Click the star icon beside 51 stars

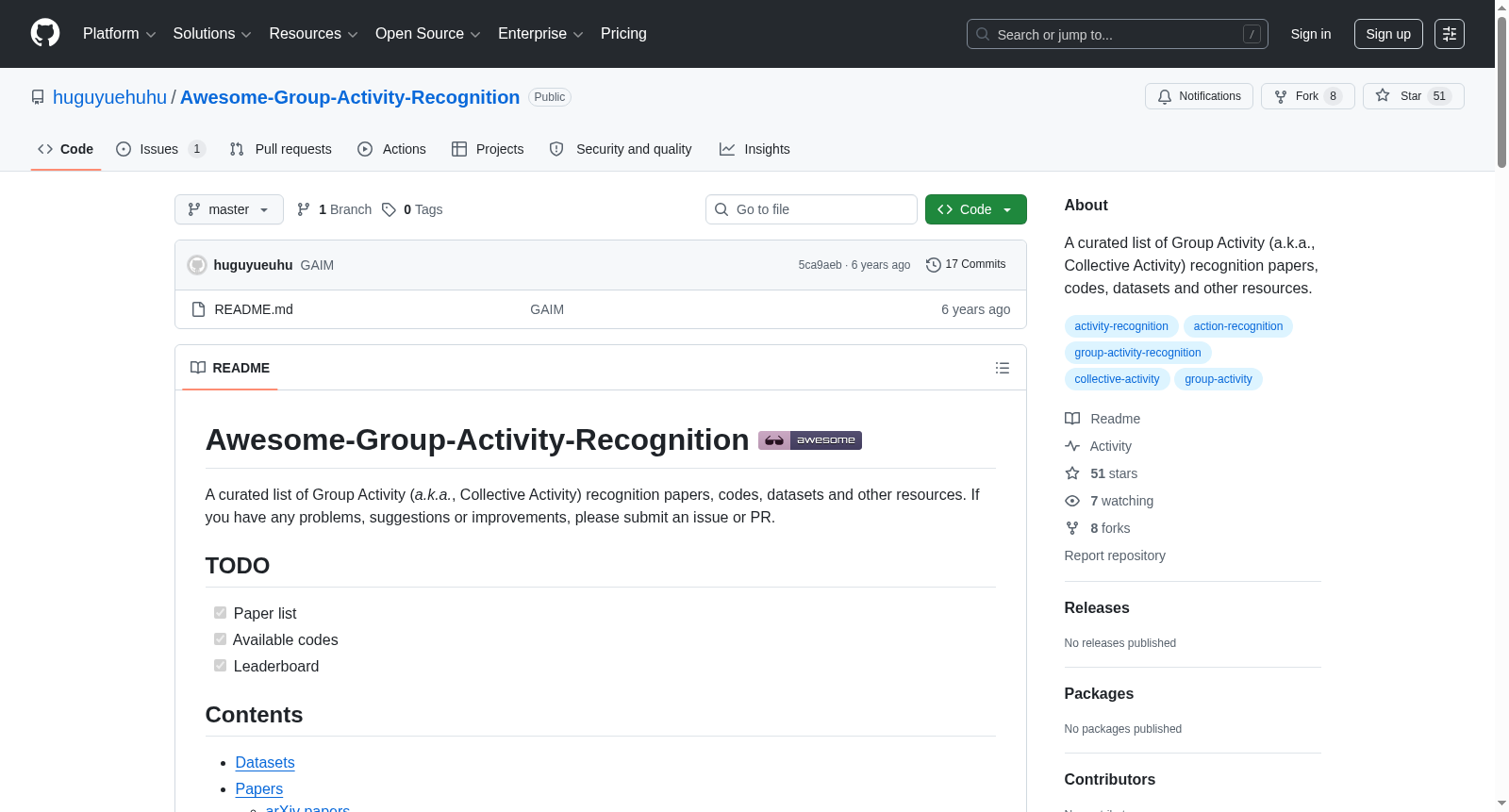click(x=1072, y=473)
